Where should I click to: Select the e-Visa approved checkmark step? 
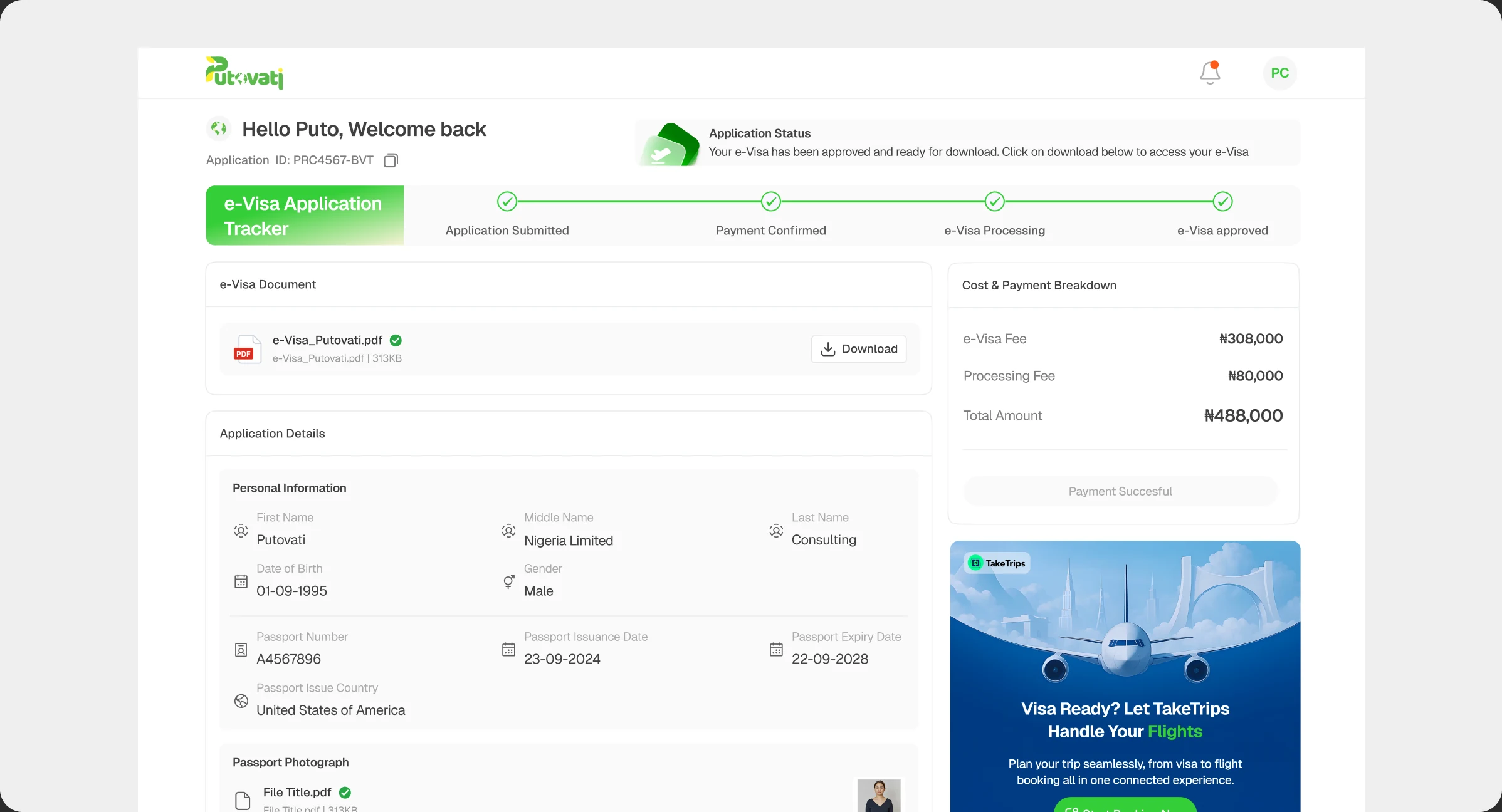[1223, 202]
